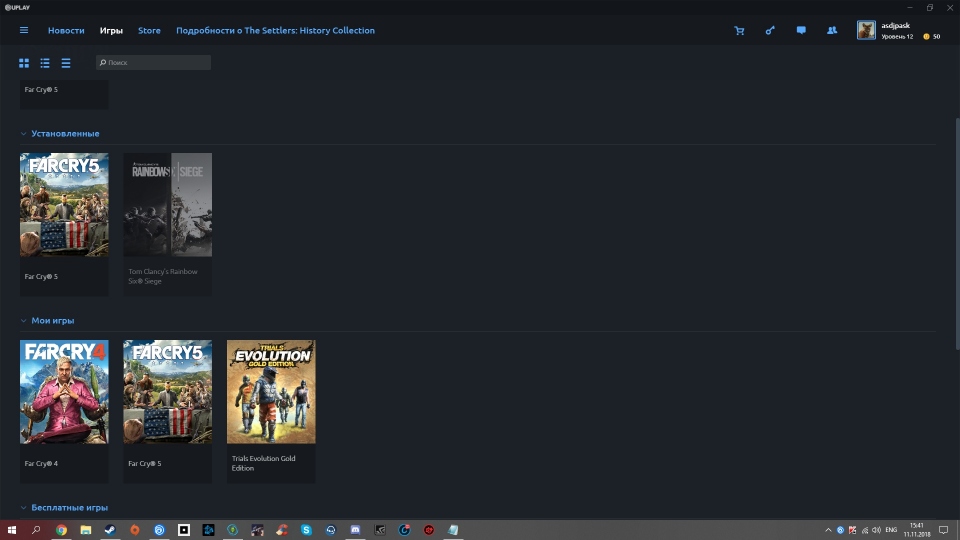Open File Explorer from the taskbar
Viewport: 960px width, 540px height.
tap(86, 530)
